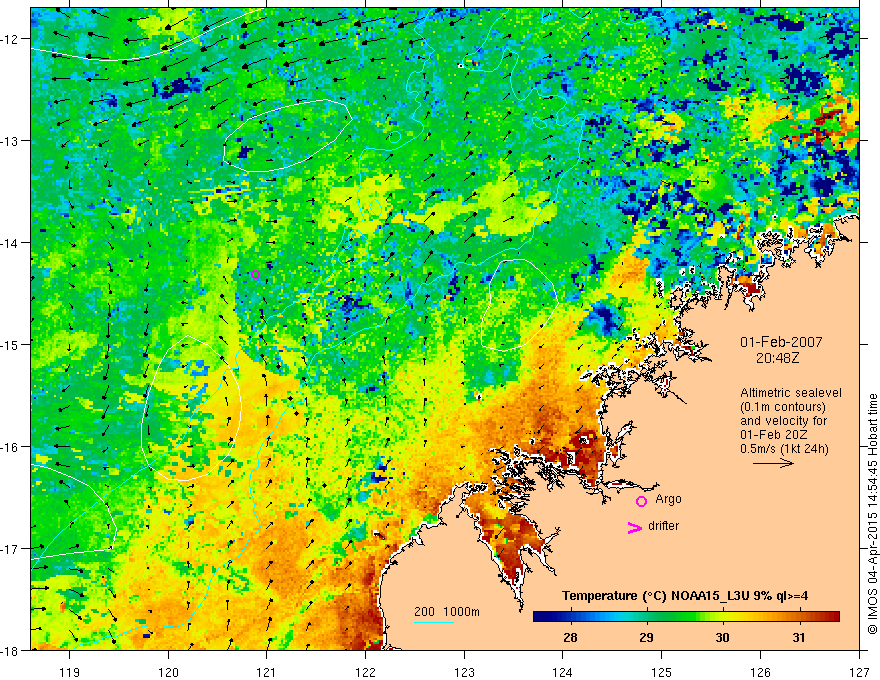Click the 'Argo' legend label
This screenshot has width=880, height=680.
tap(668, 499)
